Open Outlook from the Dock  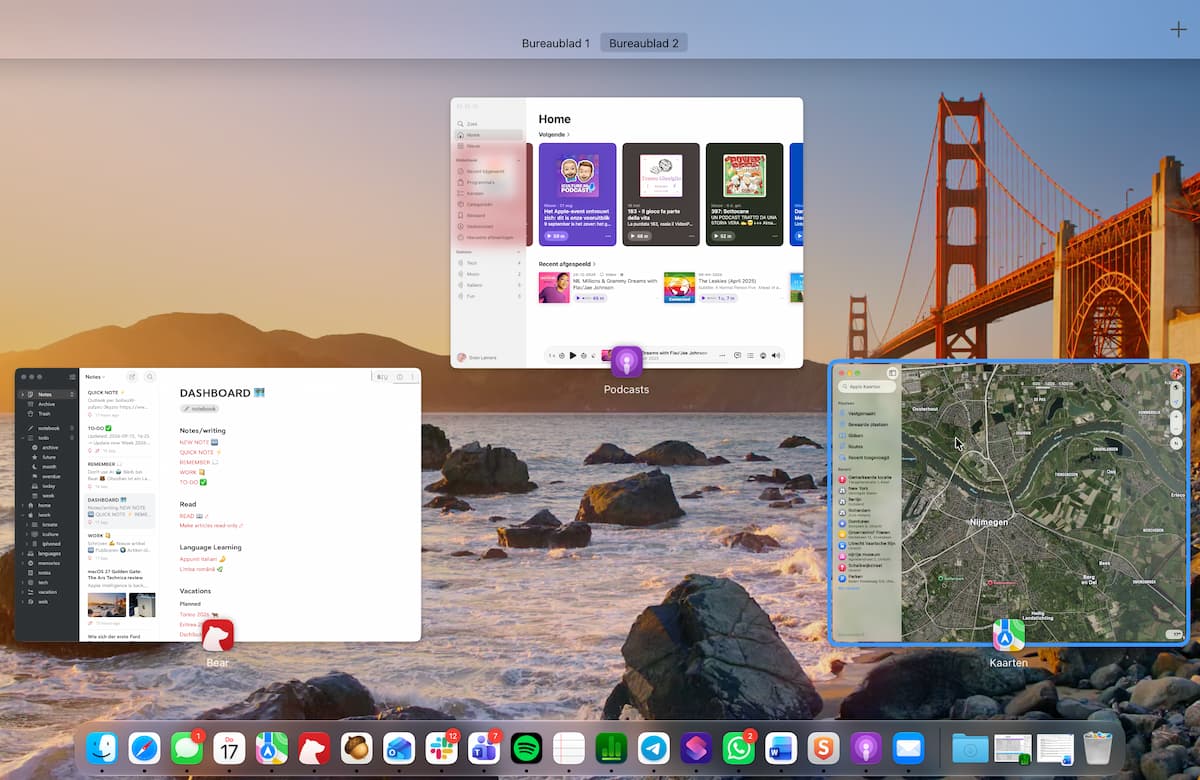399,748
